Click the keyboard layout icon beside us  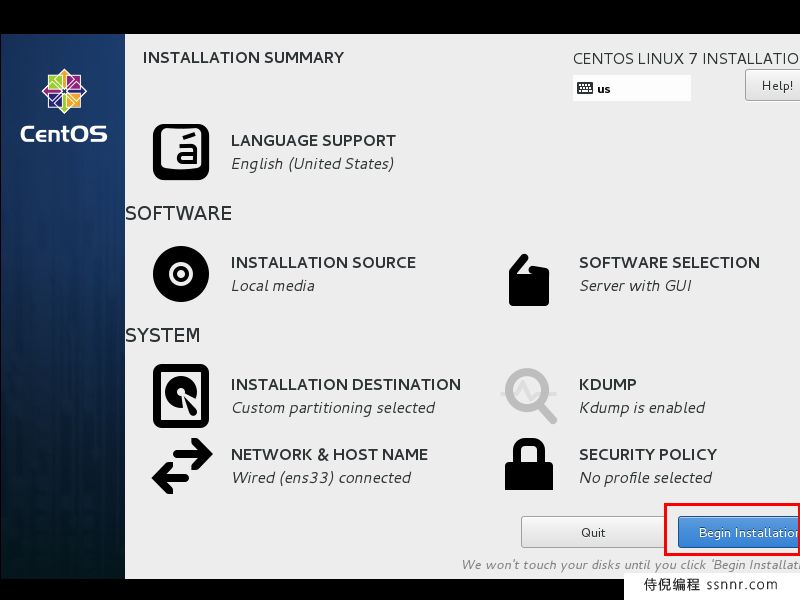585,88
